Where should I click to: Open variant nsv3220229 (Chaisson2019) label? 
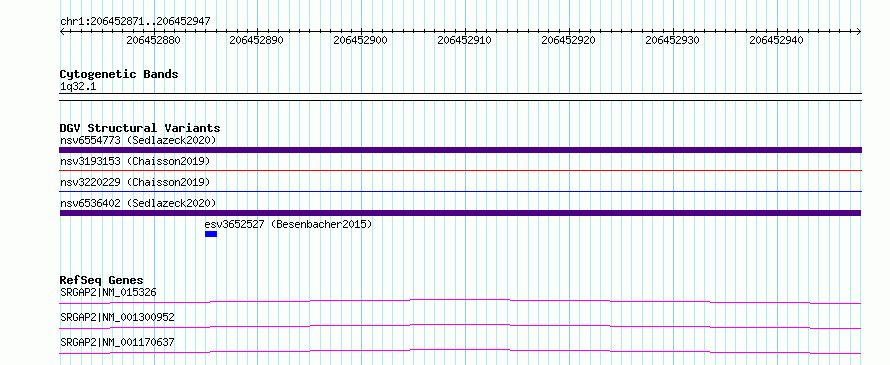pos(135,182)
